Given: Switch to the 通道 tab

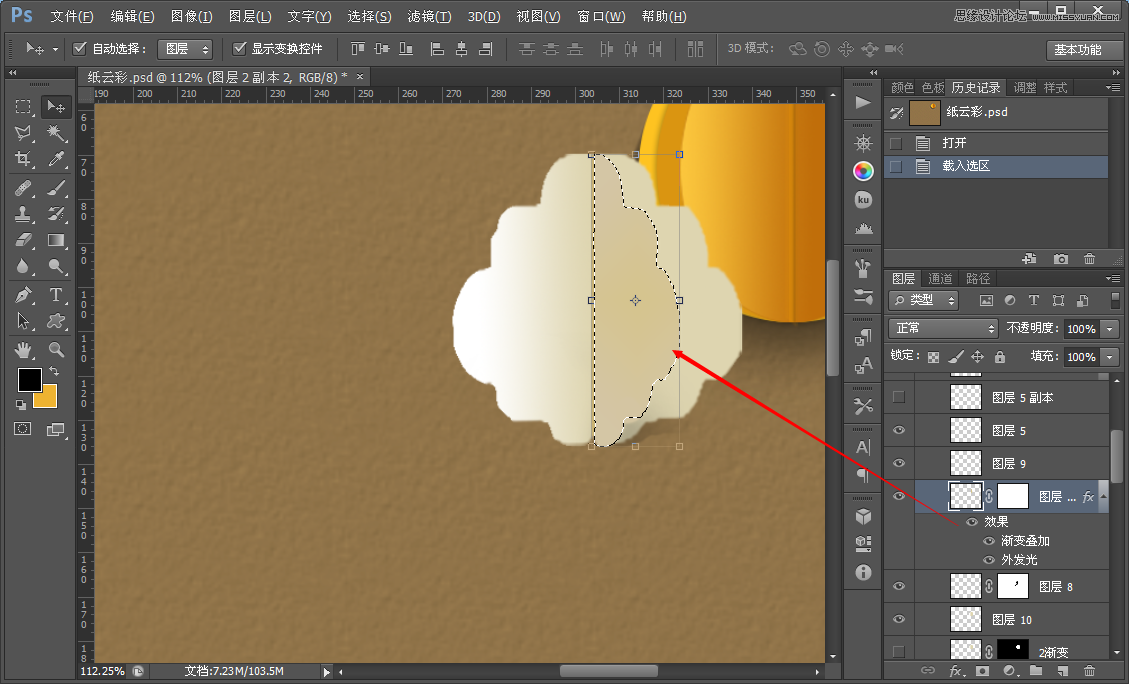Looking at the screenshot, I should click(940, 279).
